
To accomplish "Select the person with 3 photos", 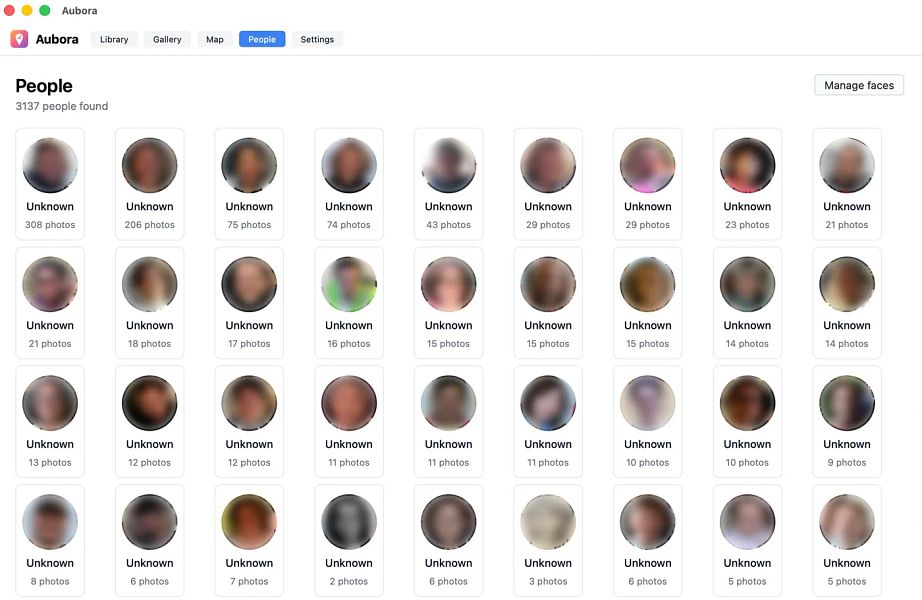I will point(548,541).
